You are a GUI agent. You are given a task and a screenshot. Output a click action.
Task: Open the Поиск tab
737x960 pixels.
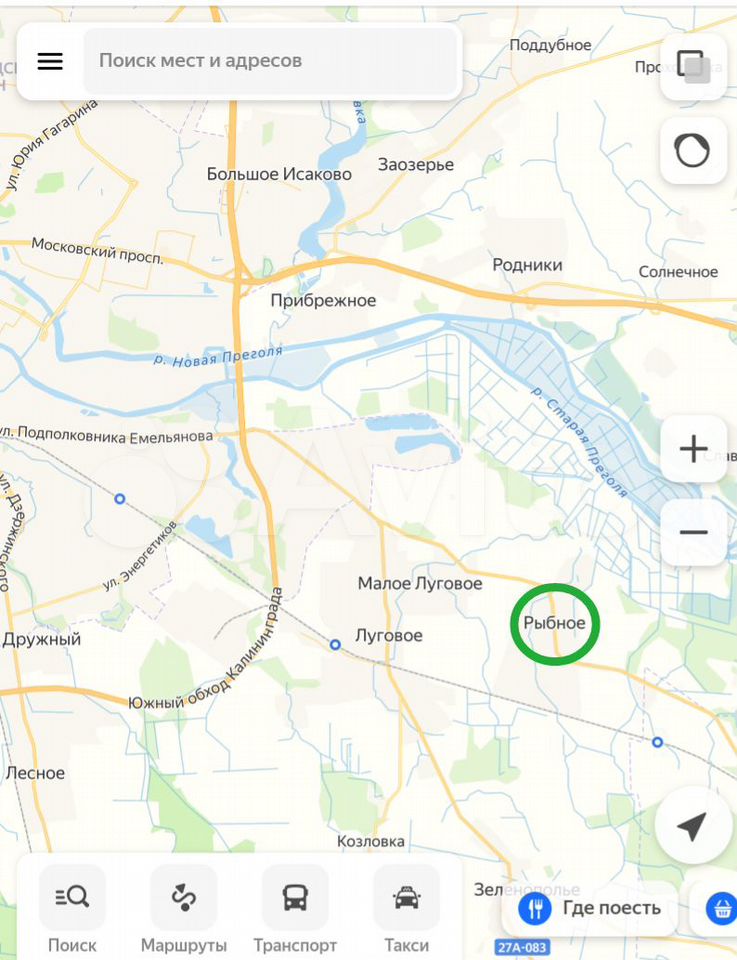click(72, 910)
